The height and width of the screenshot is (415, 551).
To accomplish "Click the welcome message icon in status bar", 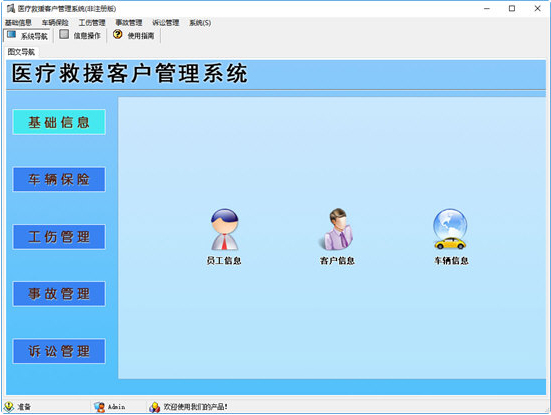I will click(154, 407).
